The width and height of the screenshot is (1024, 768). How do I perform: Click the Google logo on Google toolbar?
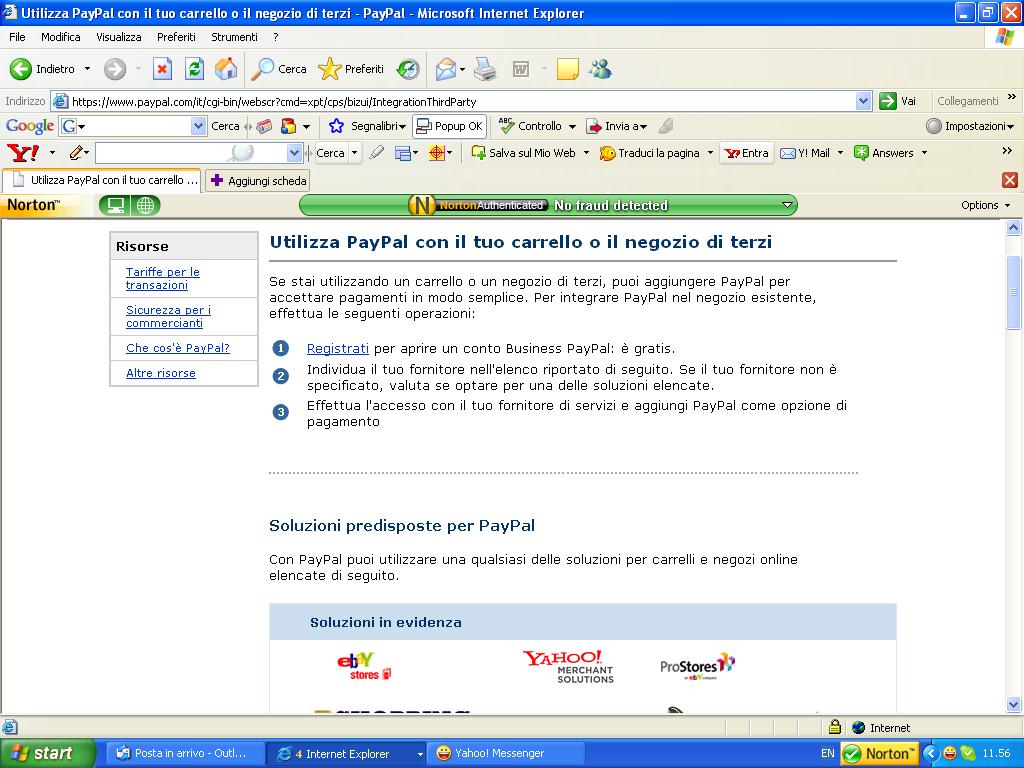[x=29, y=126]
